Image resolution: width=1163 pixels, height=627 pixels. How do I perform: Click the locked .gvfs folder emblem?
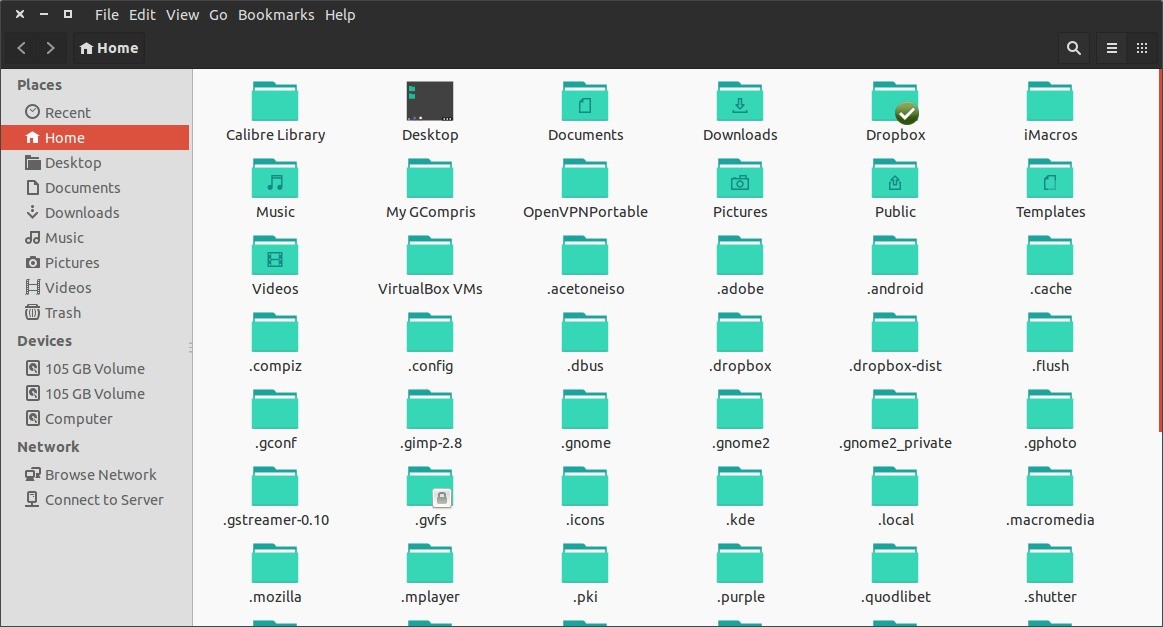[440, 496]
